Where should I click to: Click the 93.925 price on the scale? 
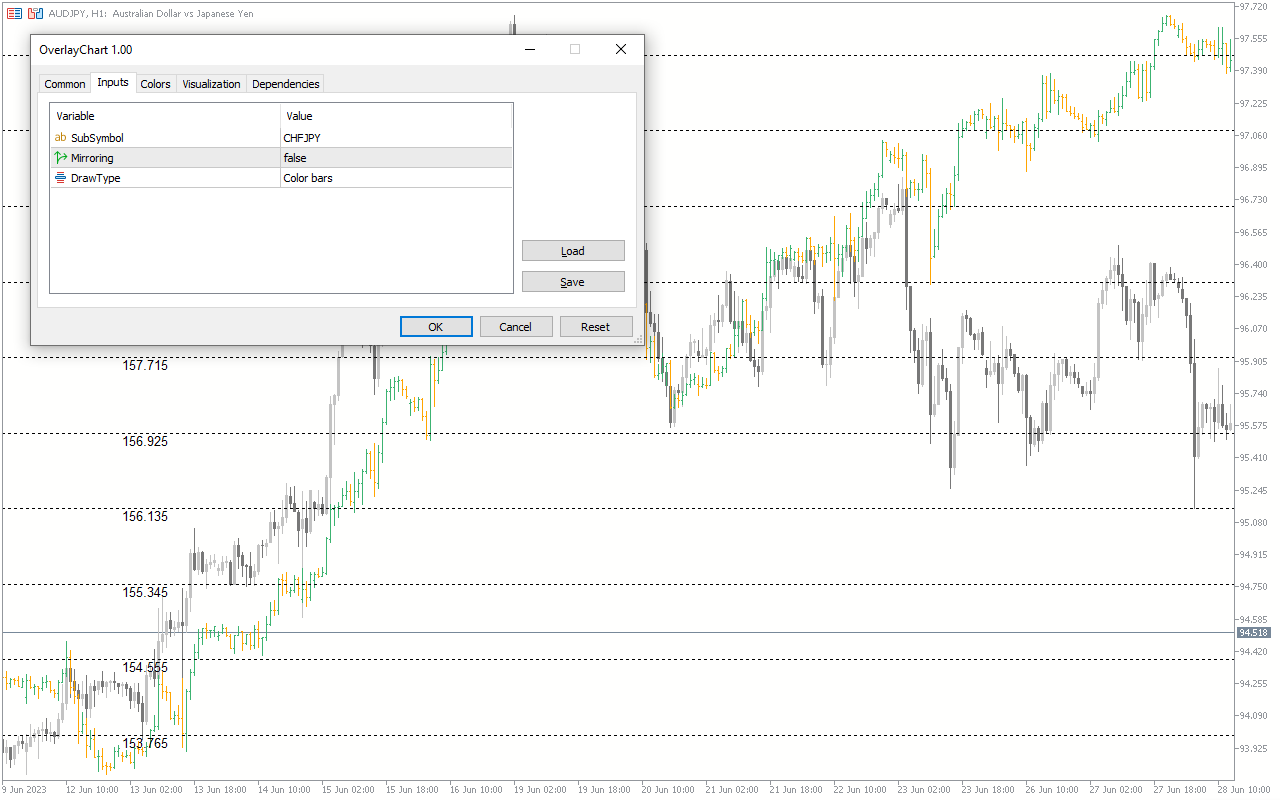point(1254,749)
